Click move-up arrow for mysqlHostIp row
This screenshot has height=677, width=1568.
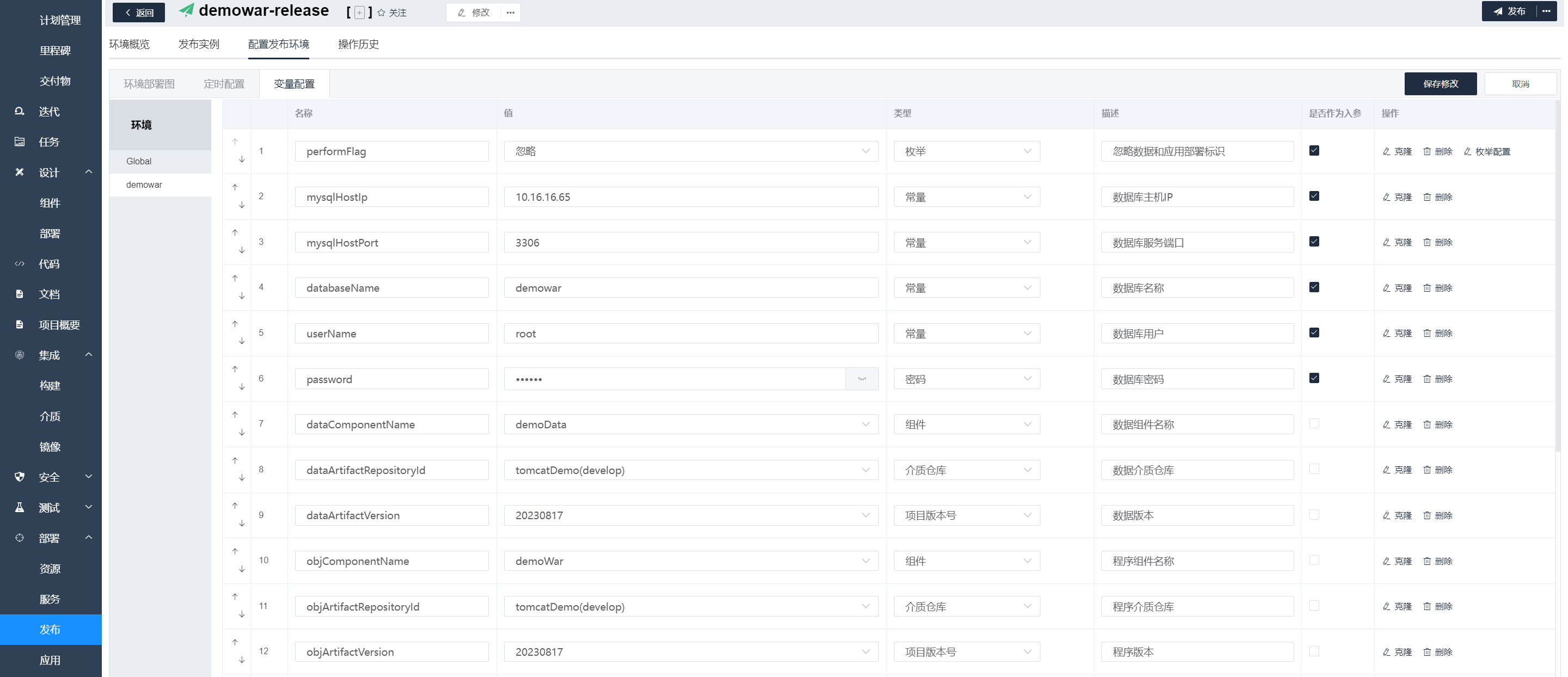click(235, 187)
